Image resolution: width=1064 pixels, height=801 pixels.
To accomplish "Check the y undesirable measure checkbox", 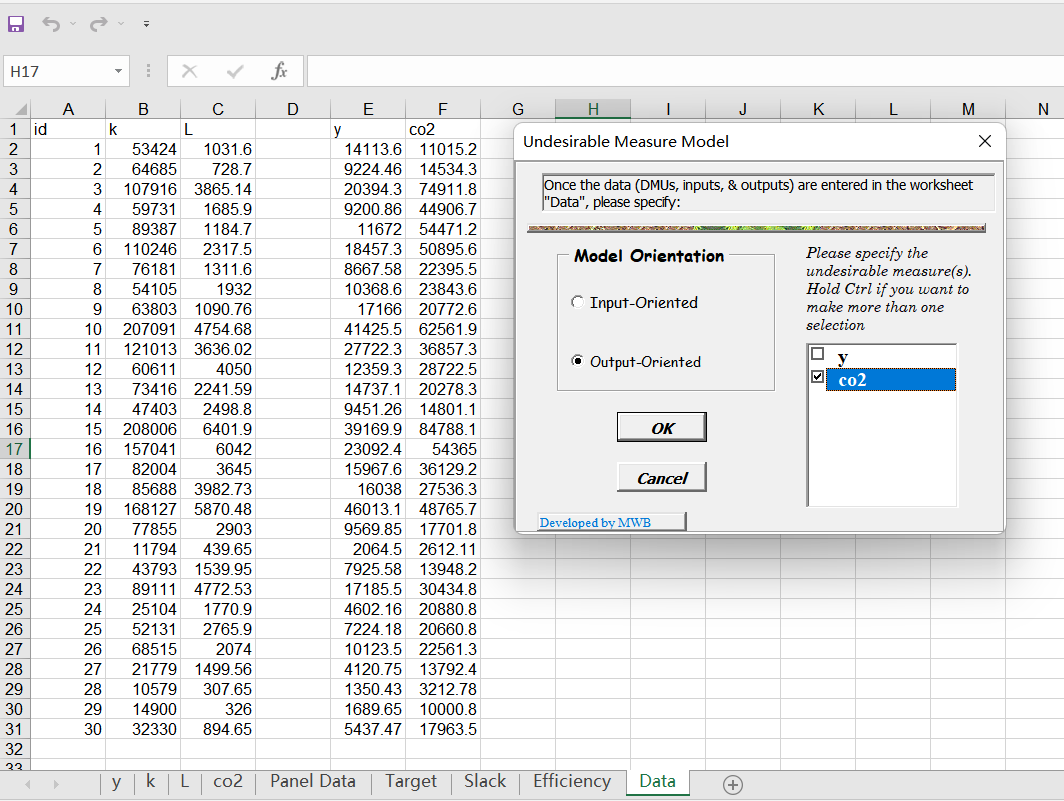I will point(818,355).
